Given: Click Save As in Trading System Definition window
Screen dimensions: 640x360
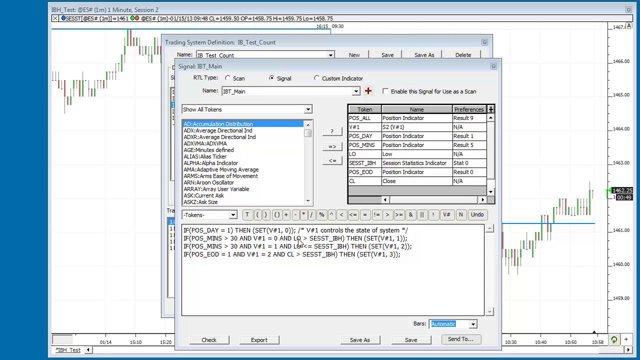Looking at the screenshot, I should pos(424,55).
